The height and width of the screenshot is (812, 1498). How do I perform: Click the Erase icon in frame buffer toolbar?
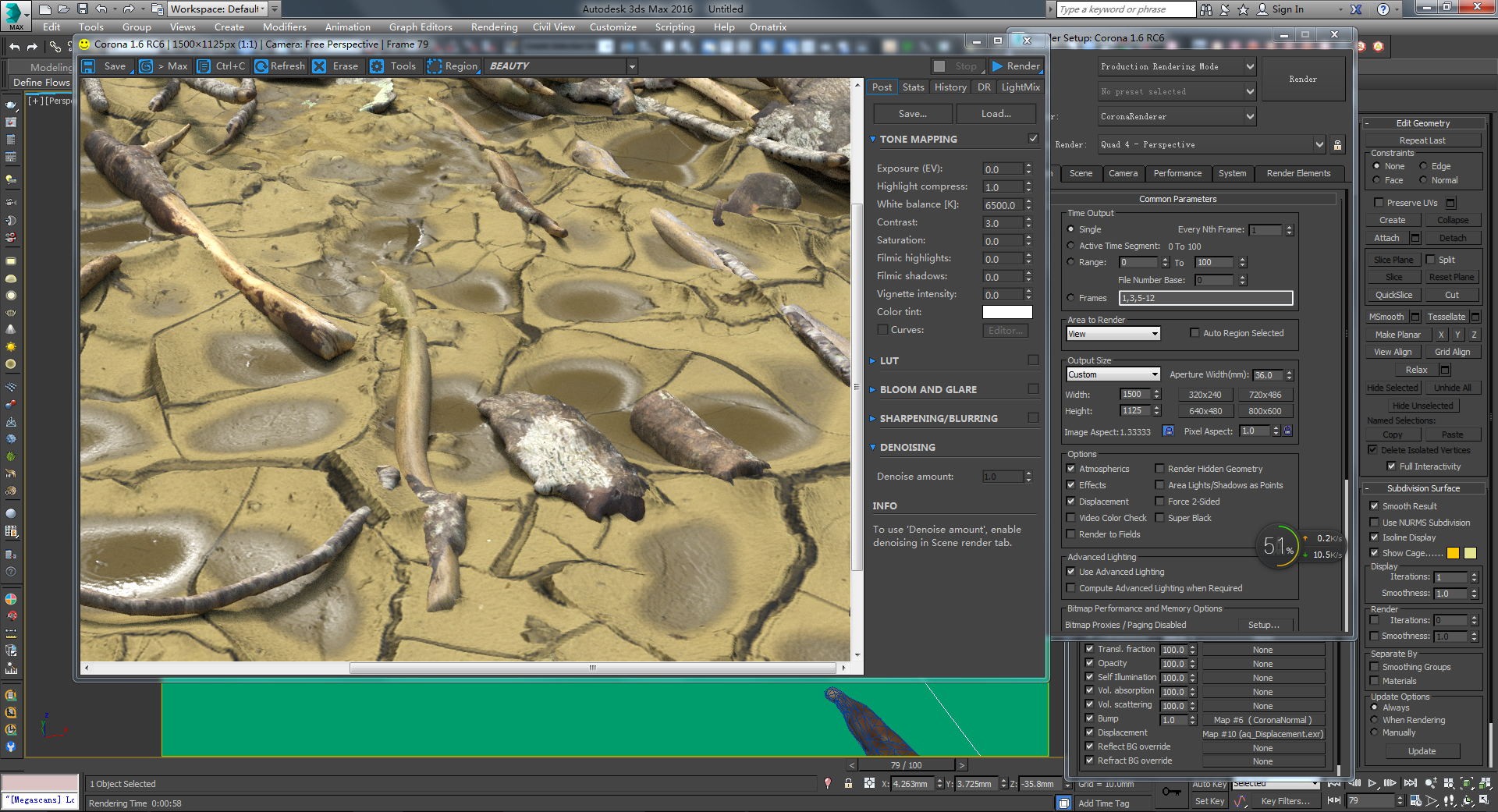tap(319, 66)
